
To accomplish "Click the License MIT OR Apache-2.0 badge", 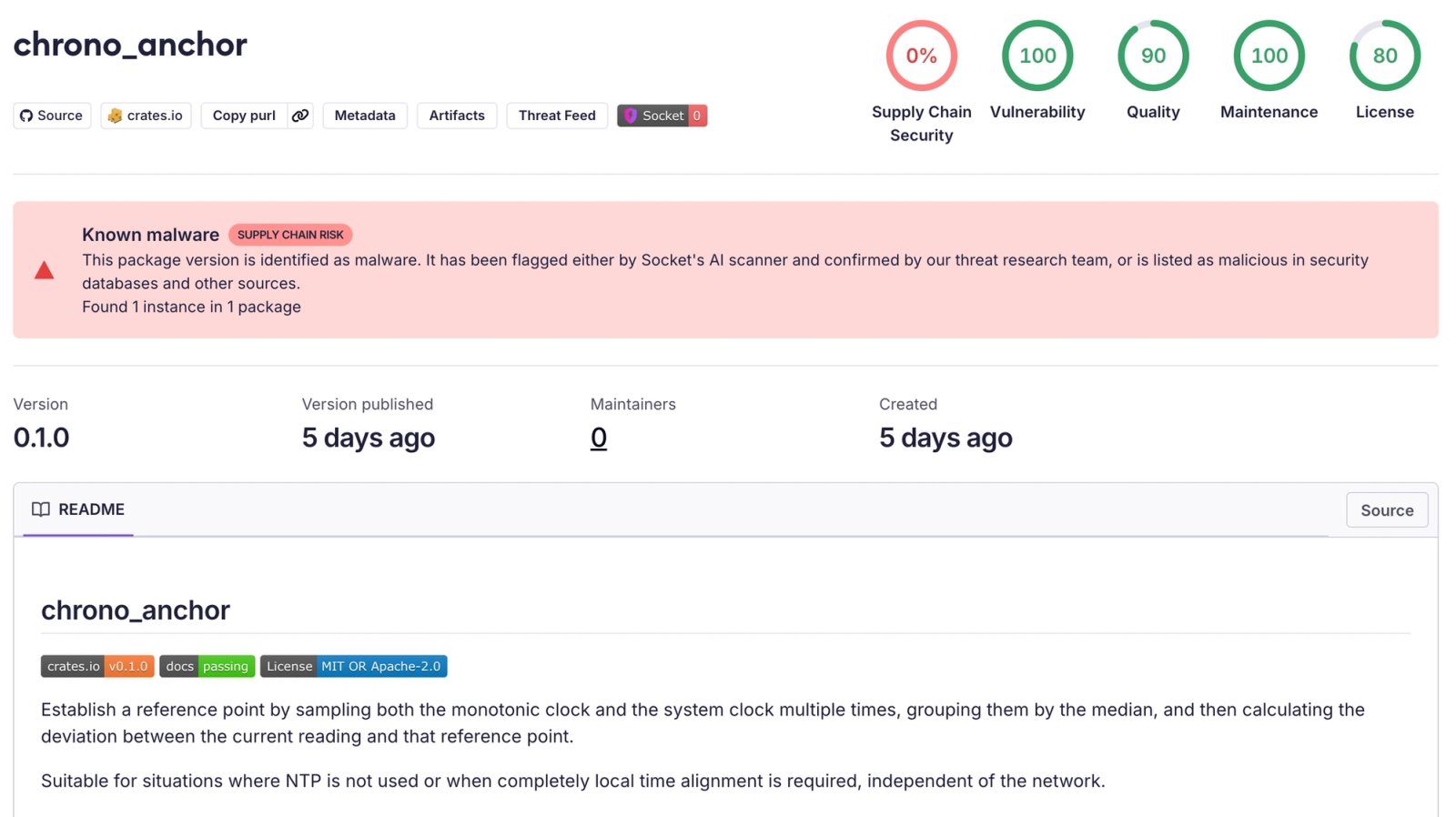I will coord(353,666).
